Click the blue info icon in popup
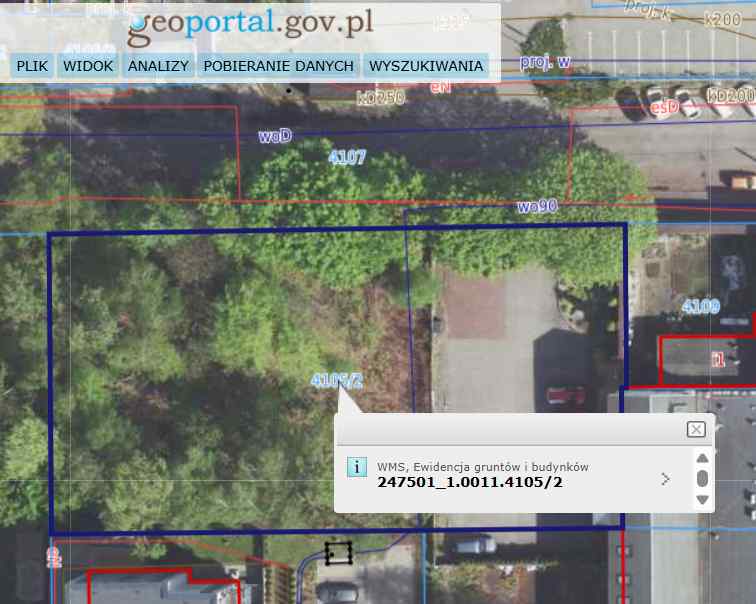The width and height of the screenshot is (756, 604). point(355,467)
